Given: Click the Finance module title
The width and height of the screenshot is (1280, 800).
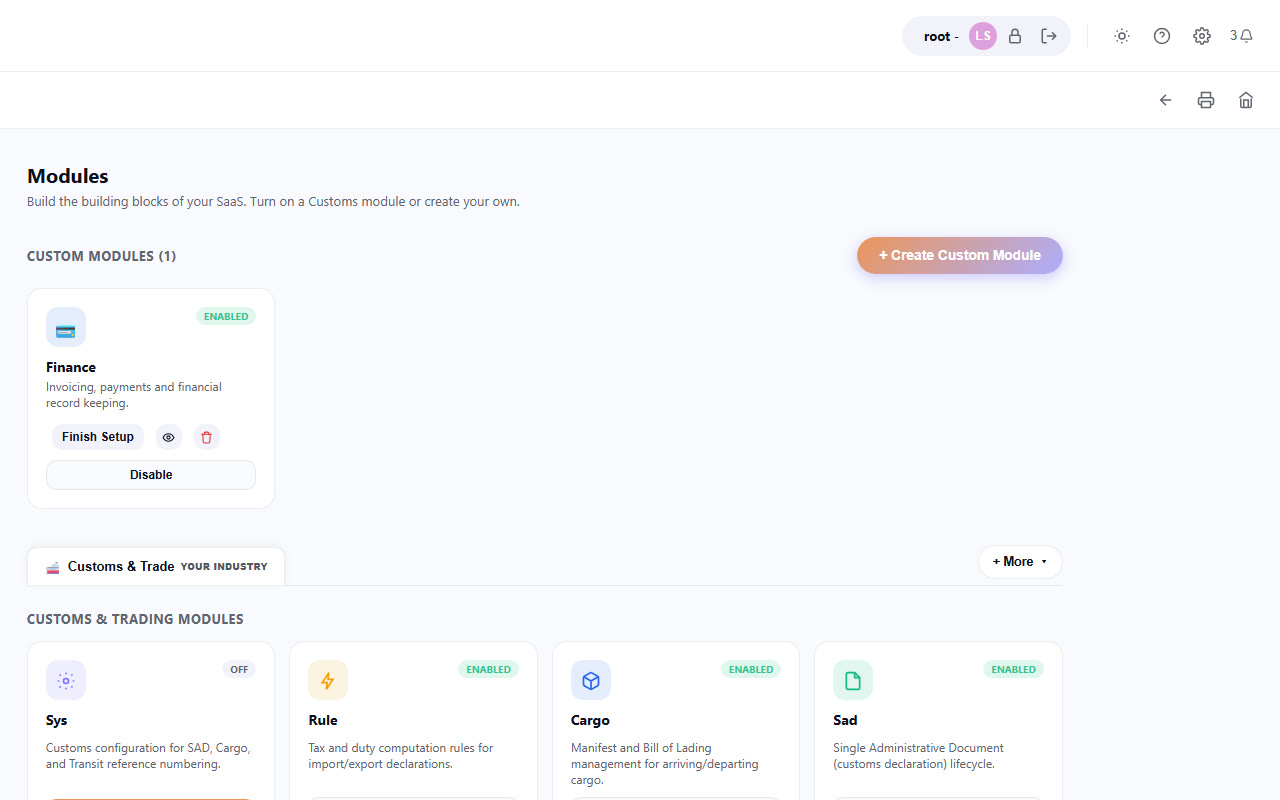Looking at the screenshot, I should point(71,367).
